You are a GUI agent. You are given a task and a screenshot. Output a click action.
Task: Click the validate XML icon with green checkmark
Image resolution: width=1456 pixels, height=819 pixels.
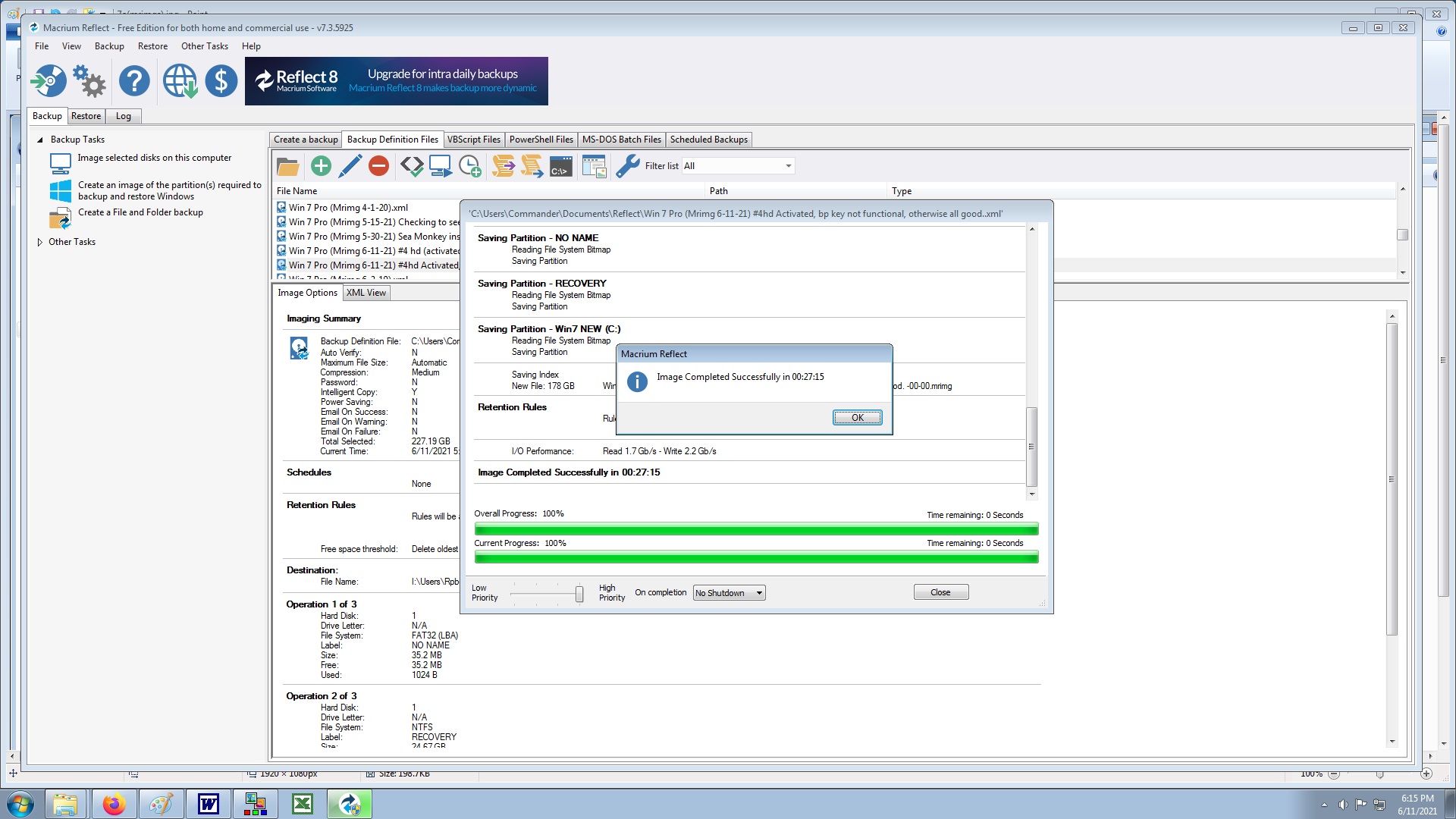412,165
